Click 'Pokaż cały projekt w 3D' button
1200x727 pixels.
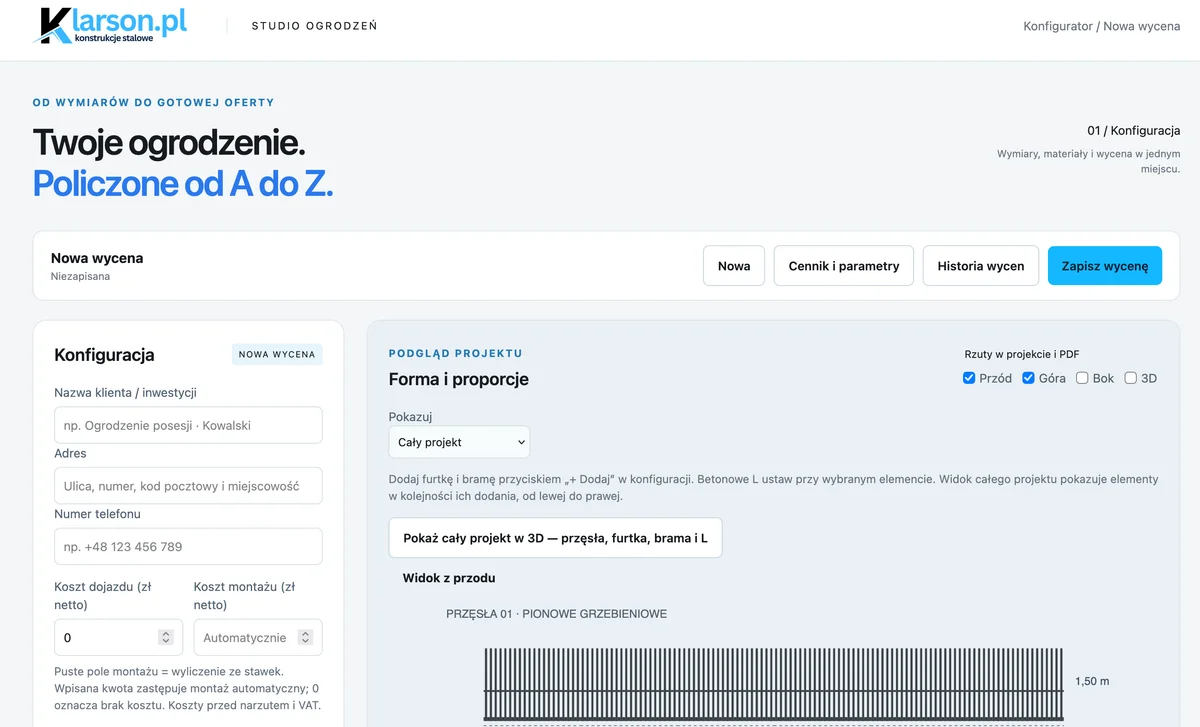pos(555,538)
